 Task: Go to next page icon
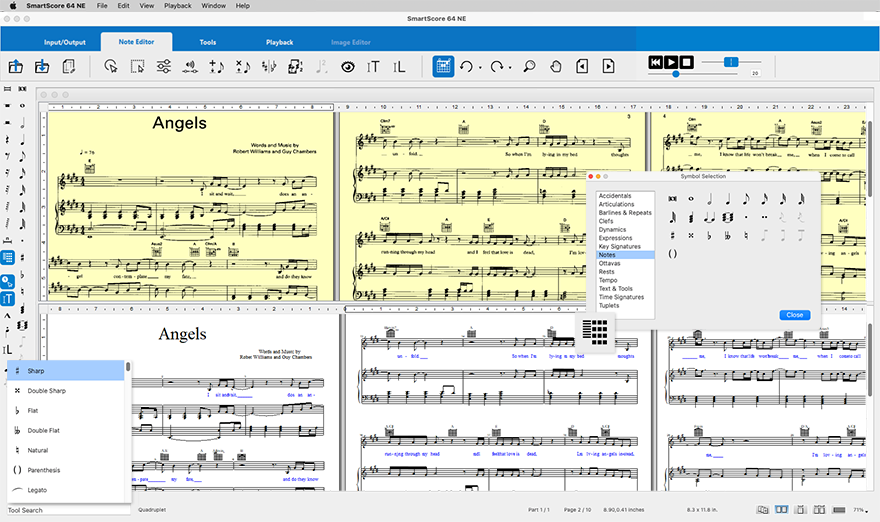608,67
